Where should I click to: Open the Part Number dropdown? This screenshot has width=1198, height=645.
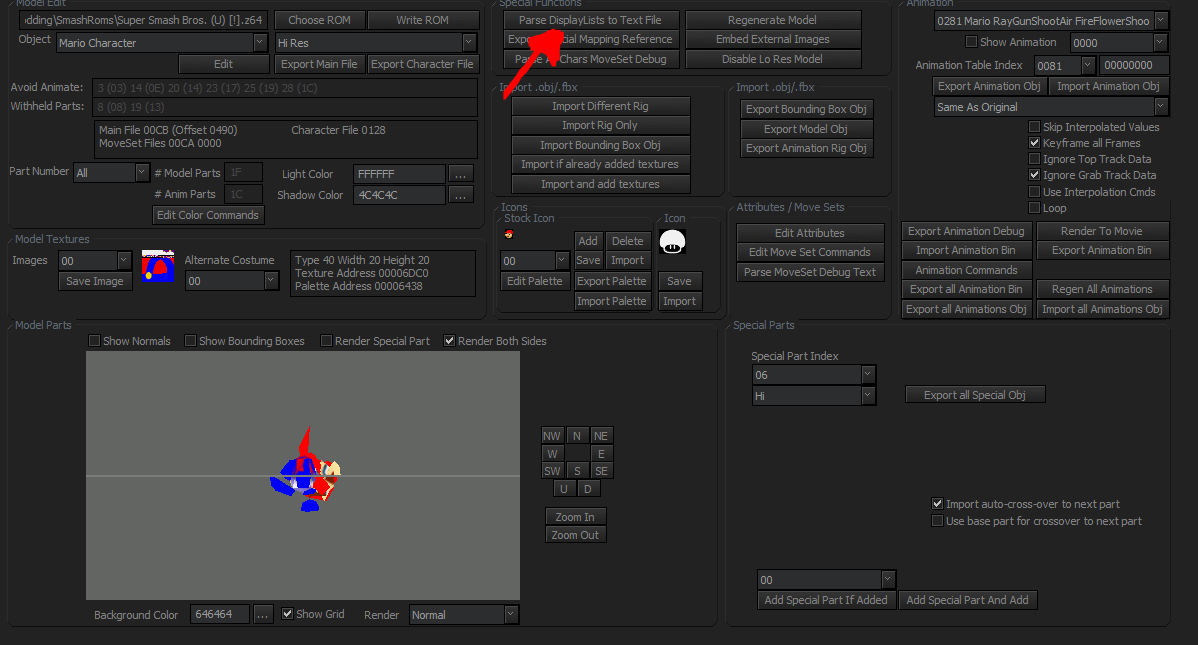click(x=141, y=173)
